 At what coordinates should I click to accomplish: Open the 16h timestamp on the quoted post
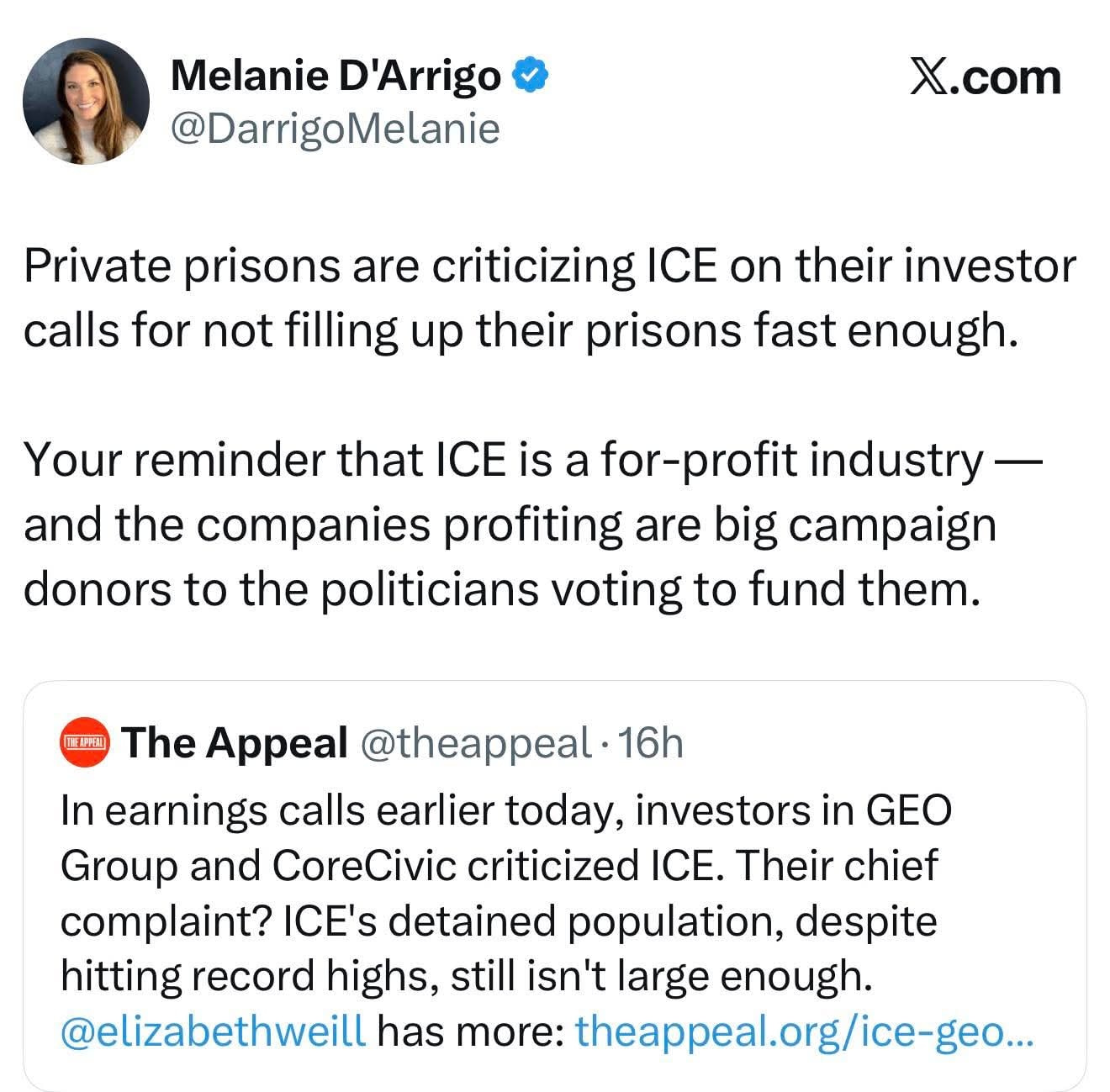click(x=650, y=742)
